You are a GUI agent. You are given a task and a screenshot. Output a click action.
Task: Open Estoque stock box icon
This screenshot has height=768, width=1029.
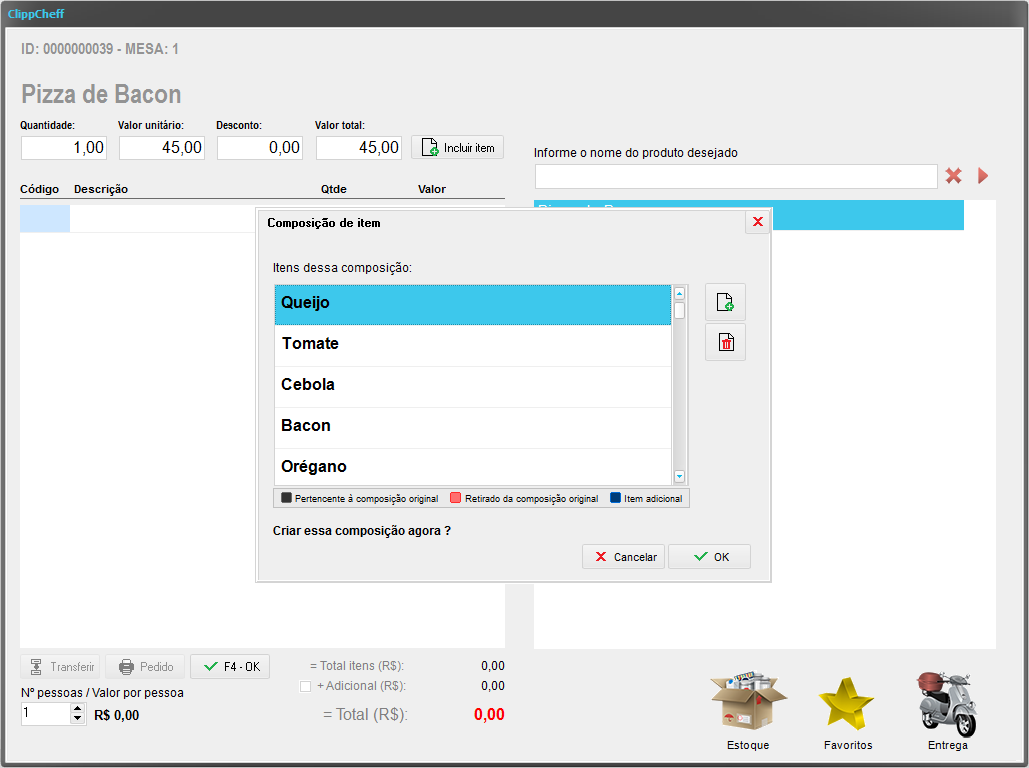[748, 703]
